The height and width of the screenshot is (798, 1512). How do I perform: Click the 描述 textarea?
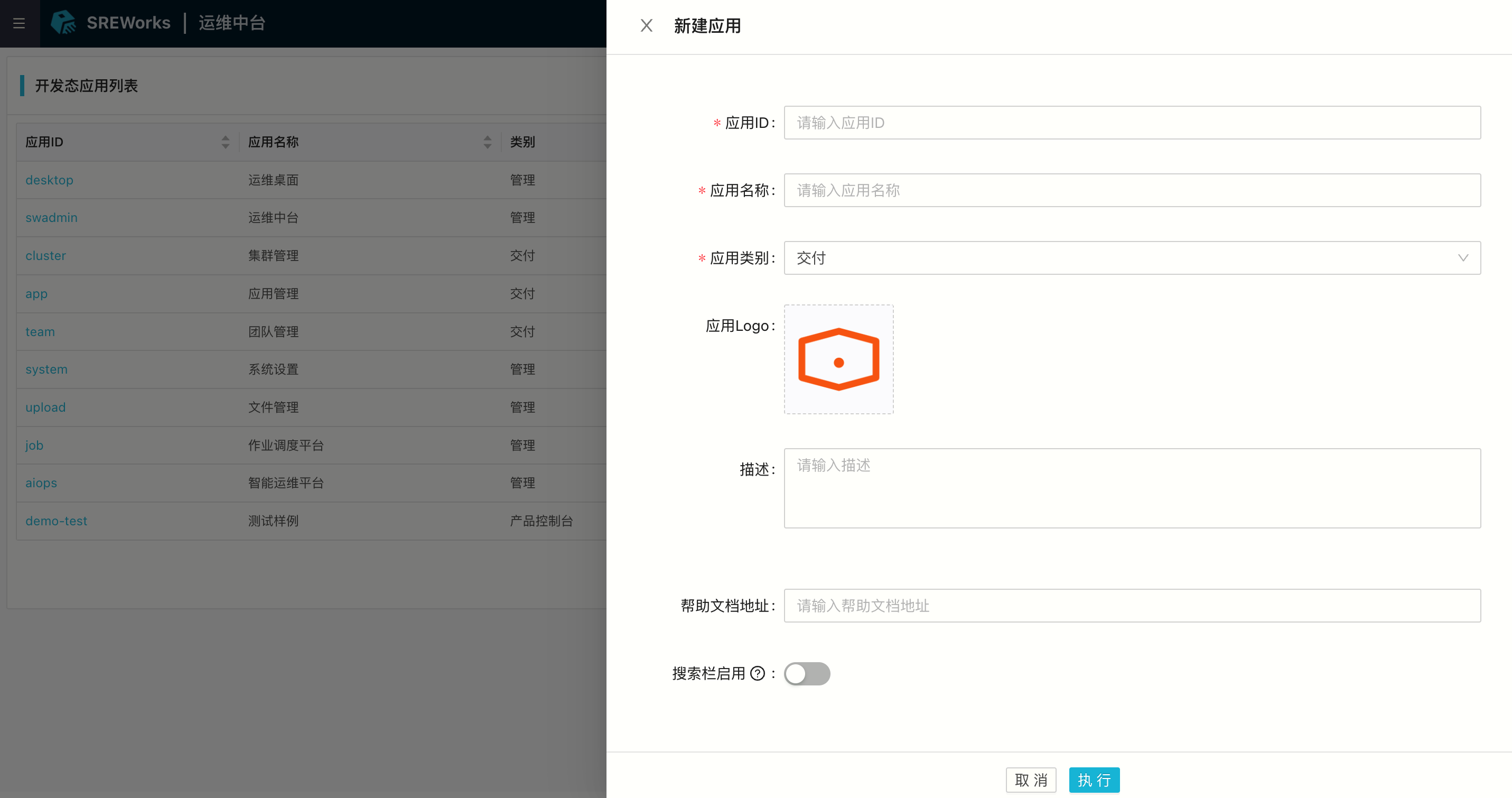(x=1132, y=488)
